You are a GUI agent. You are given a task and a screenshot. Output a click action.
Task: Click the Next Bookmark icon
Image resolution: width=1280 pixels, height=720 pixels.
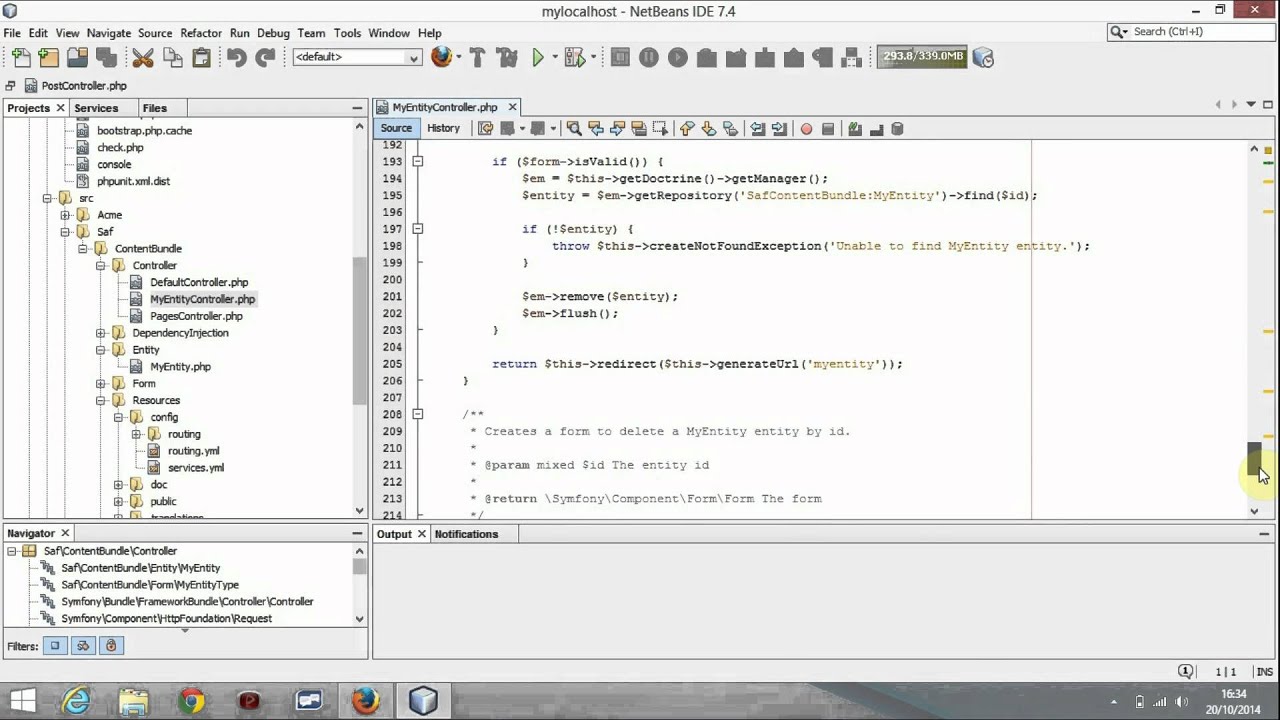point(709,128)
